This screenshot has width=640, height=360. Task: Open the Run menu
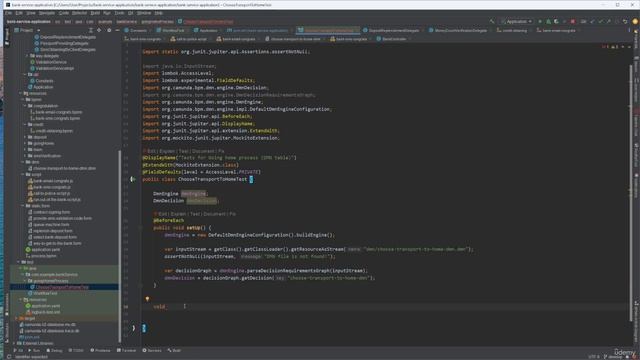(x=107, y=13)
